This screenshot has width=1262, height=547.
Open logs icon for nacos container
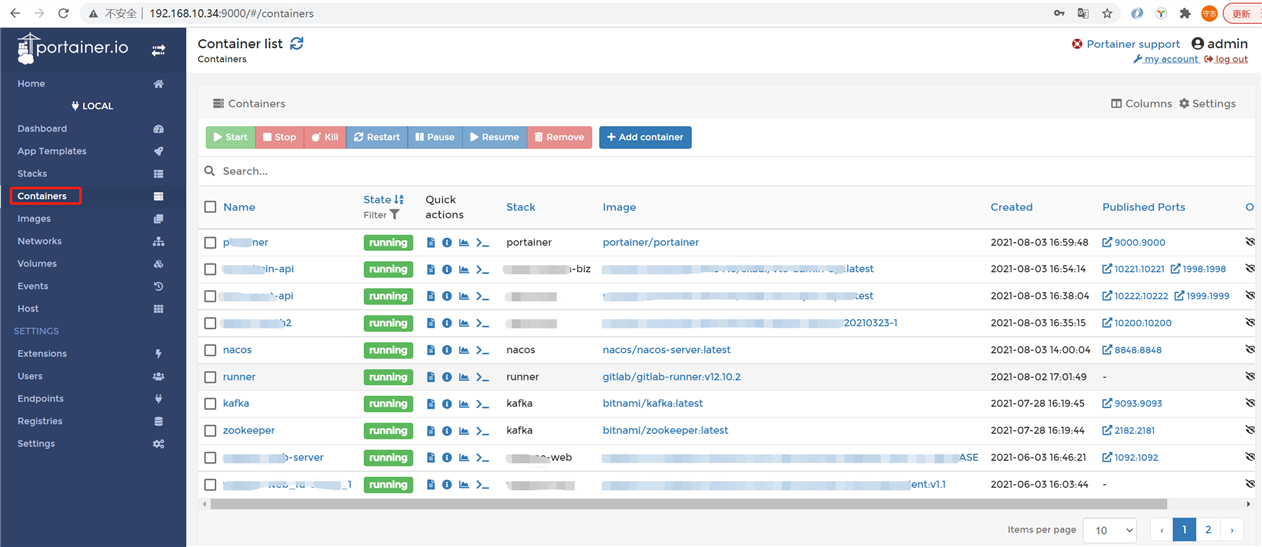point(431,350)
